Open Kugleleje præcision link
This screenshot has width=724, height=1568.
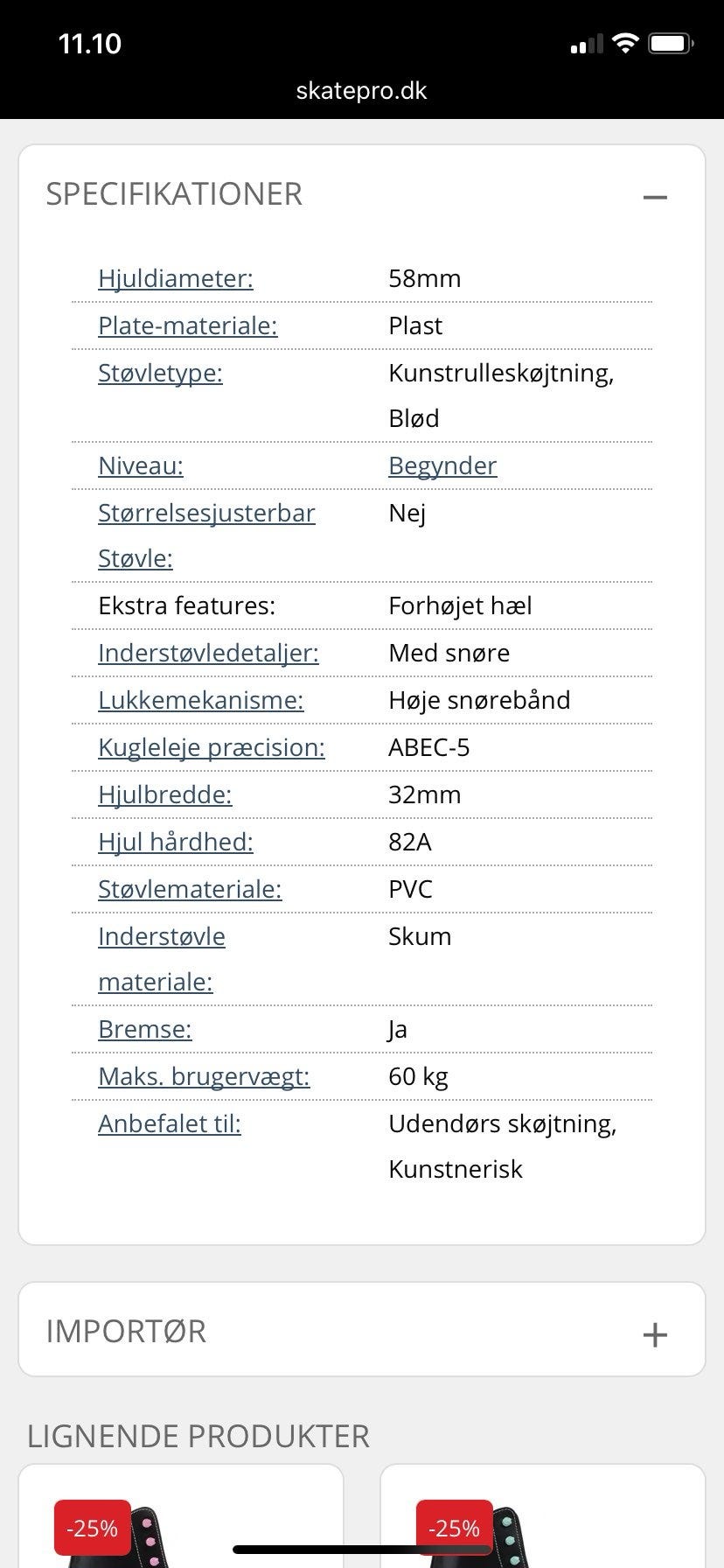click(212, 747)
